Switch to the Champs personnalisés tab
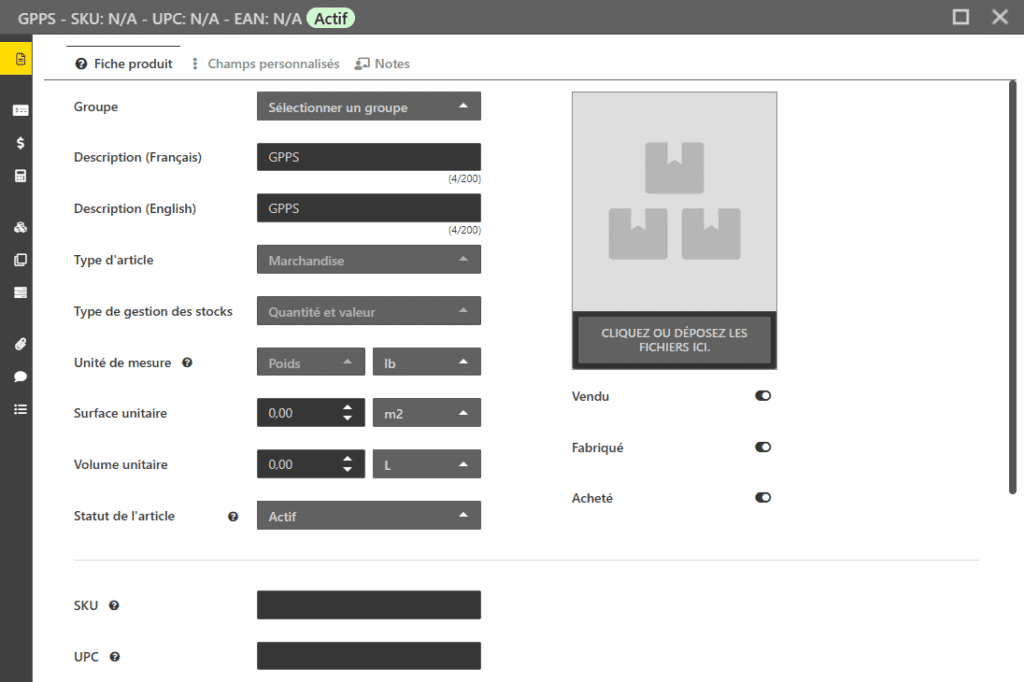Viewport: 1024px width, 682px height. 266,64
